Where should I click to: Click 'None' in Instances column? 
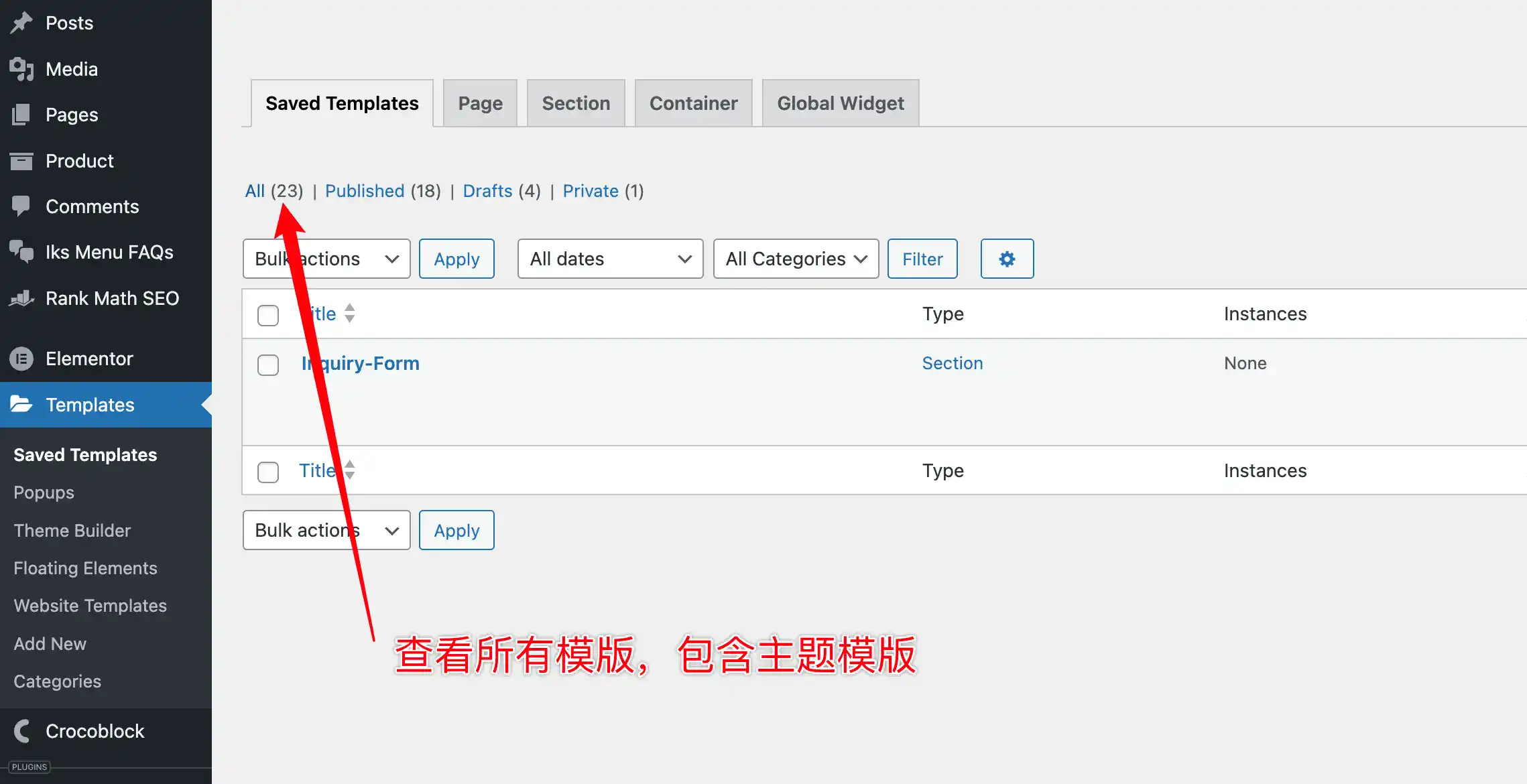1245,363
